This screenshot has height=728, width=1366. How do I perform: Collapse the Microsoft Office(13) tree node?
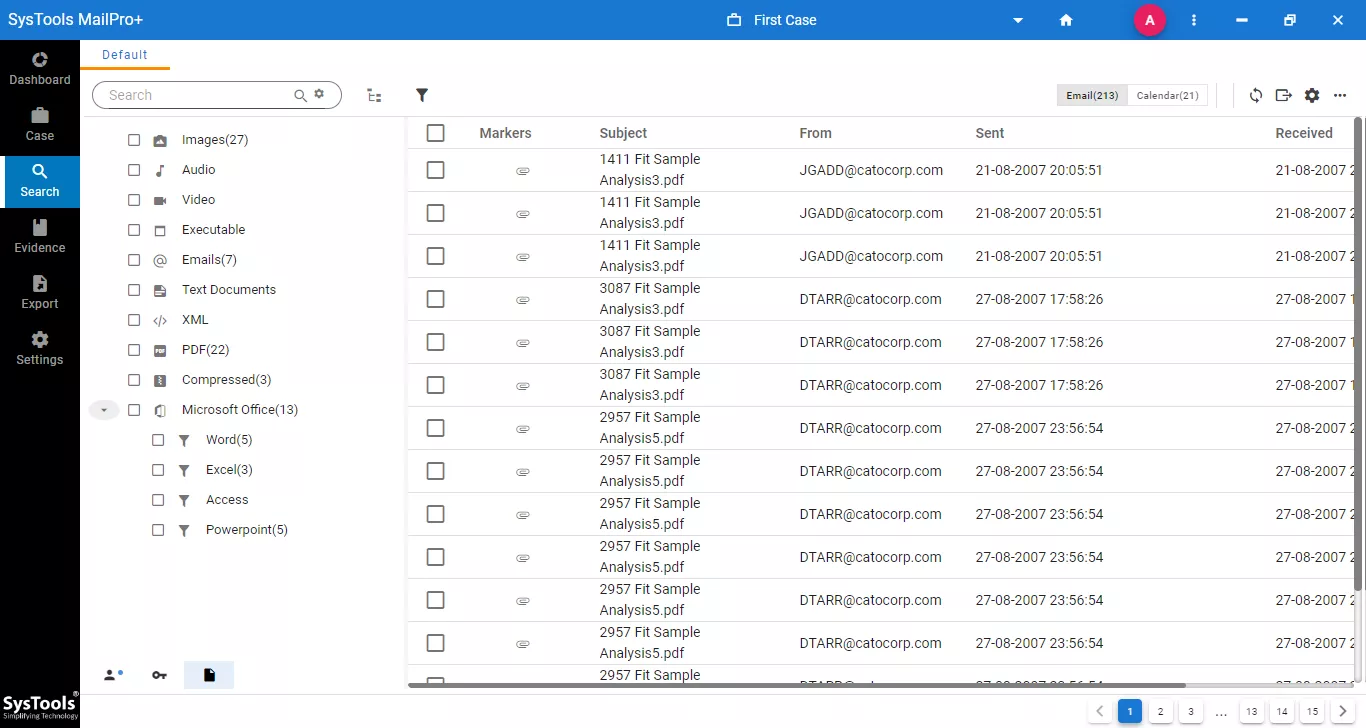[104, 410]
